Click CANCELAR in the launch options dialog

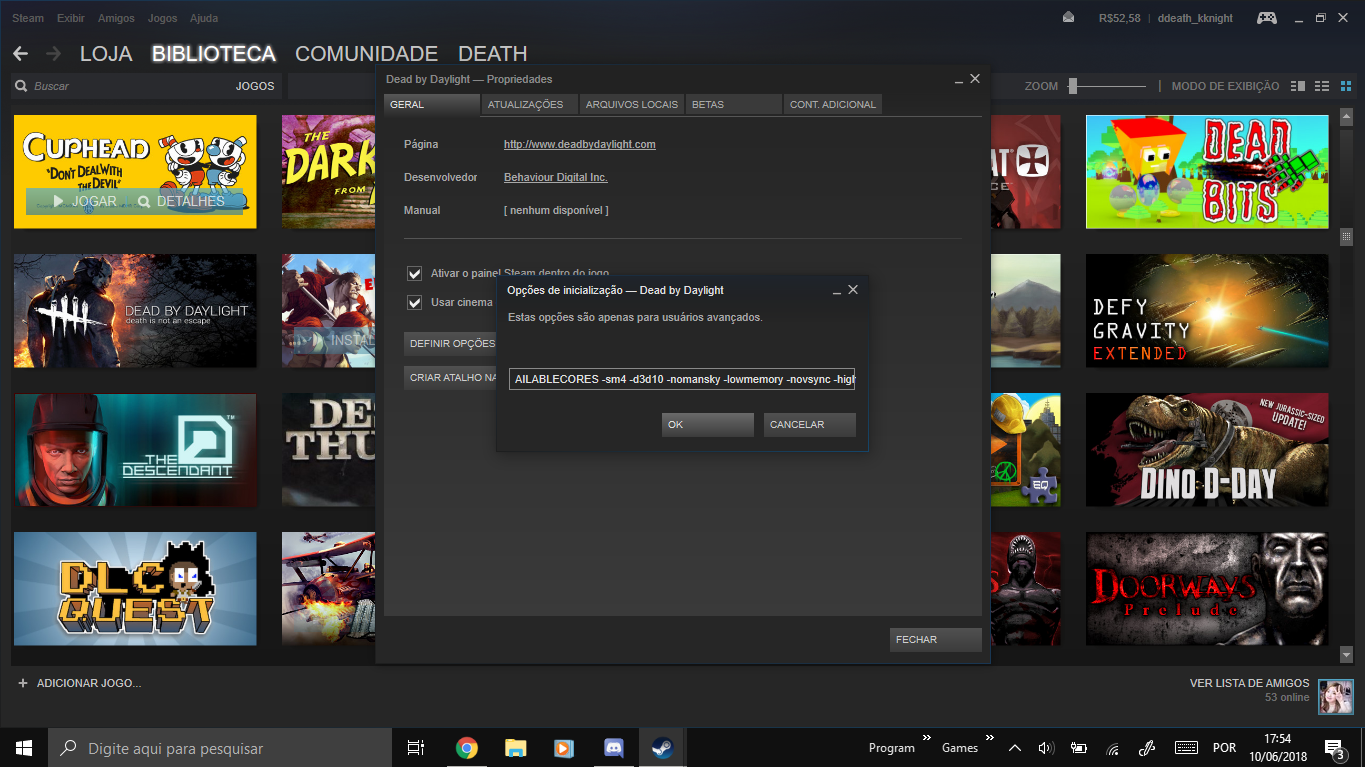click(x=810, y=425)
